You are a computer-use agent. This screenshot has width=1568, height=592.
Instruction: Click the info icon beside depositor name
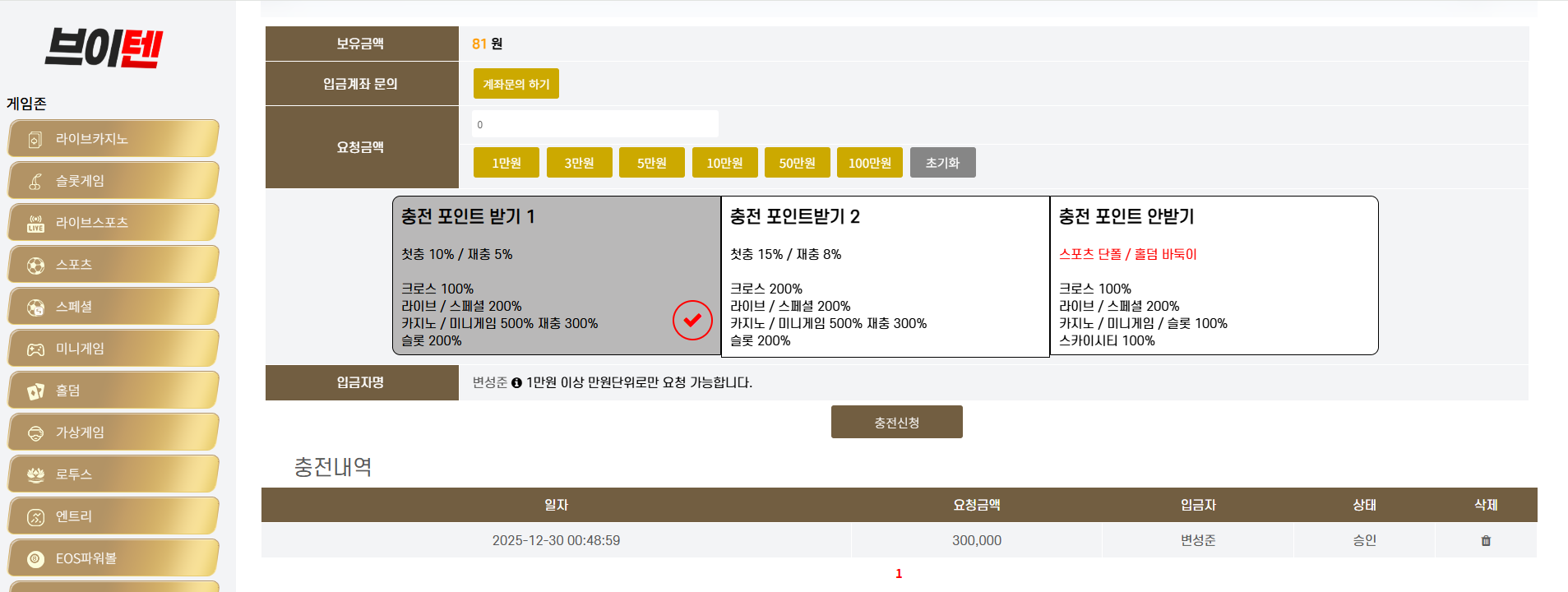[x=516, y=382]
